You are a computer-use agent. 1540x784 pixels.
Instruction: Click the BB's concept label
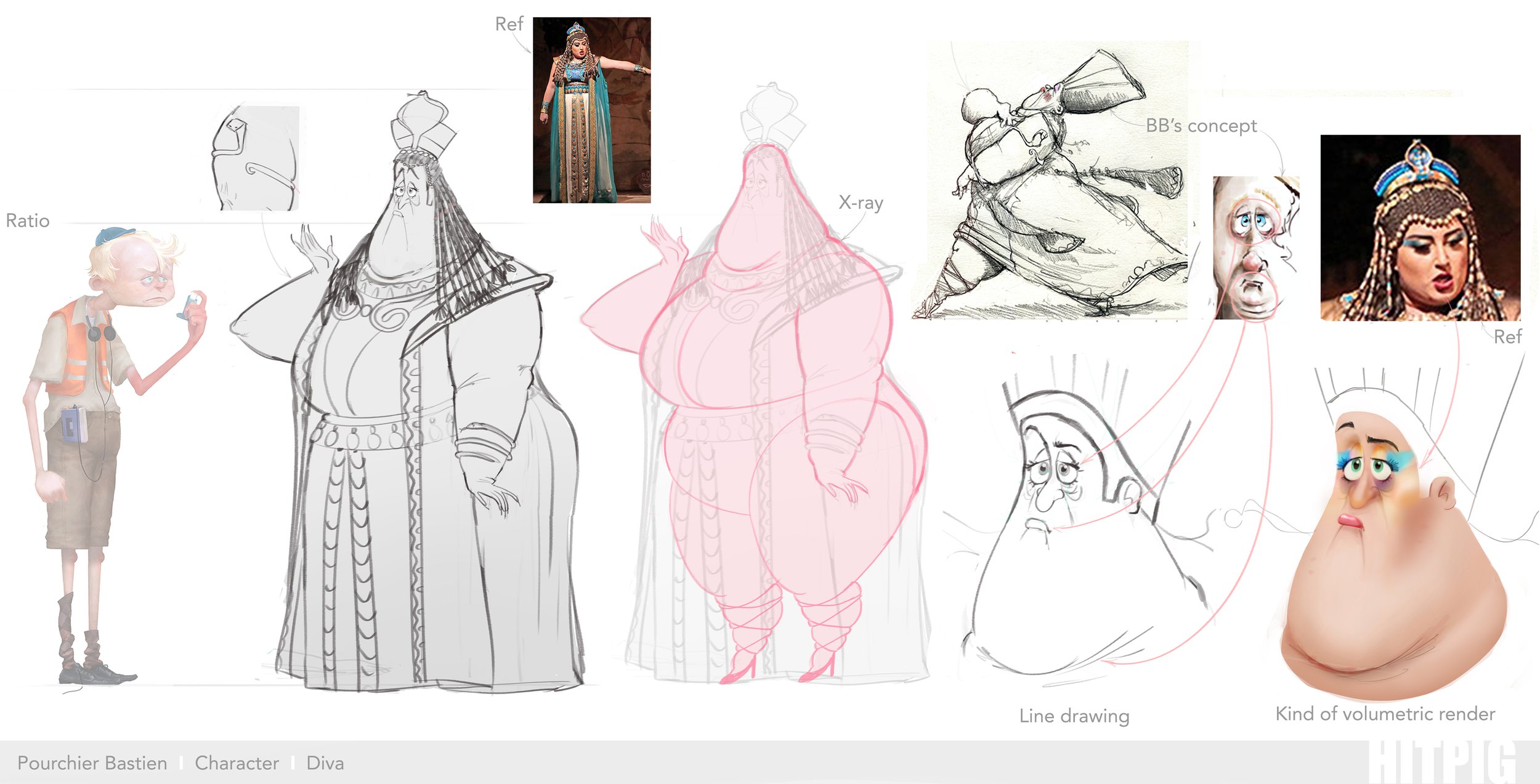[1201, 126]
